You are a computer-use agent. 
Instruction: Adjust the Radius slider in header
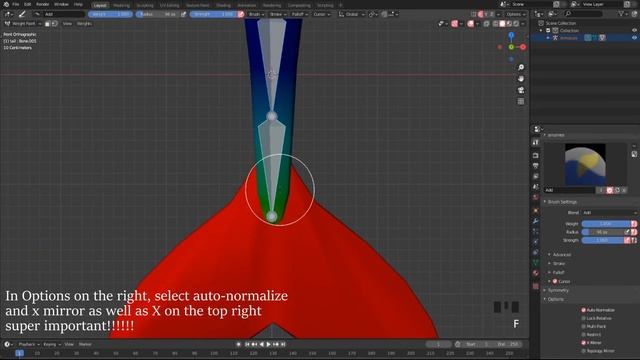[x=157, y=14]
